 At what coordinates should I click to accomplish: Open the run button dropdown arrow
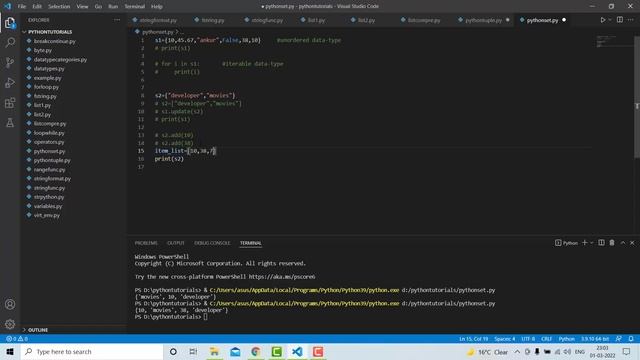click(610, 20)
